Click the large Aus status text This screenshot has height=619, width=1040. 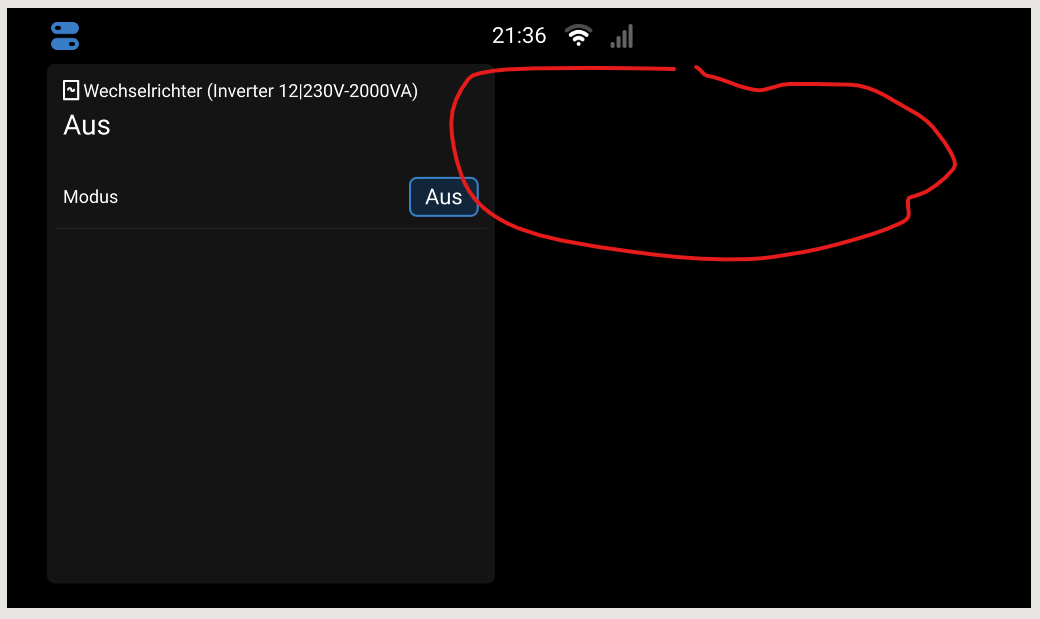(87, 125)
